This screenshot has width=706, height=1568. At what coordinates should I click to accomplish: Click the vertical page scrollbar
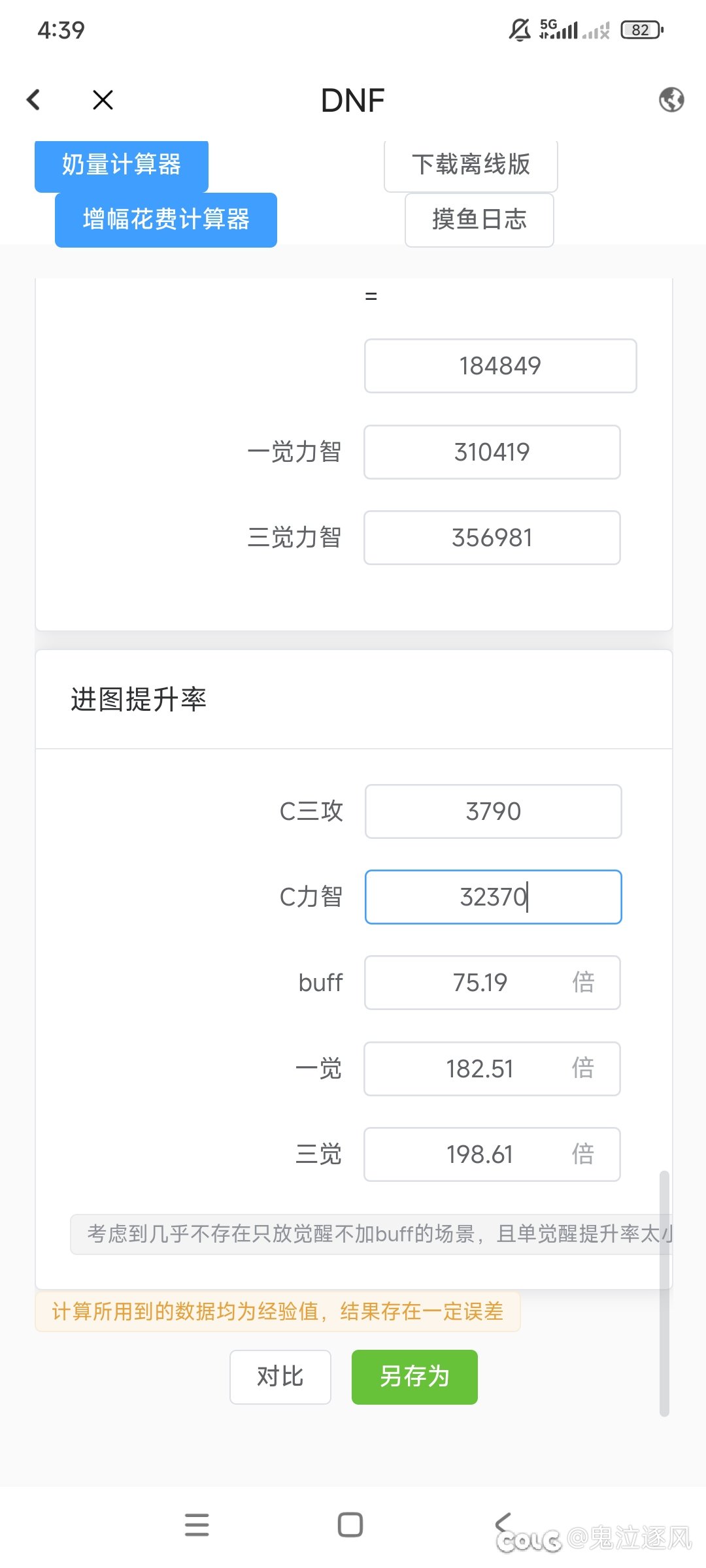coord(664,1294)
